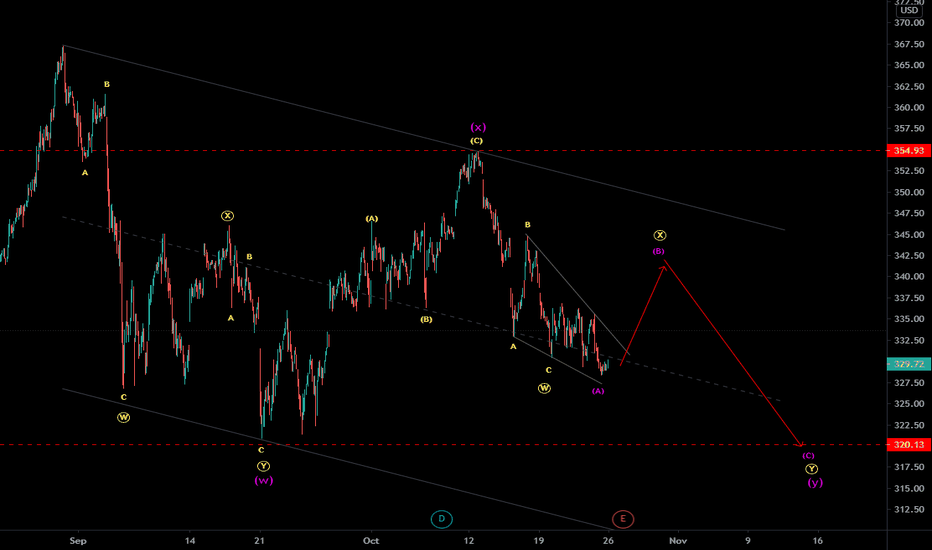
Task: Click the 340.00 price scale value
Action: [909, 276]
